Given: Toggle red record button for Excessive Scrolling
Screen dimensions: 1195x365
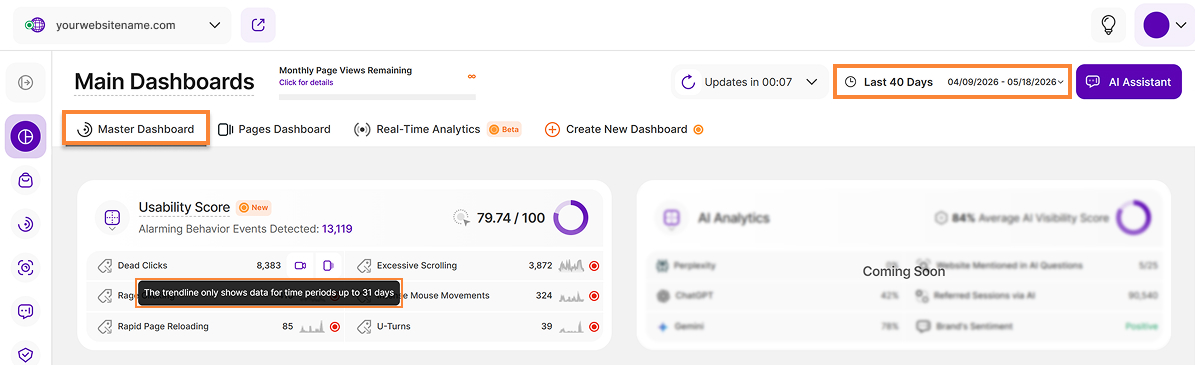Looking at the screenshot, I should (594, 266).
